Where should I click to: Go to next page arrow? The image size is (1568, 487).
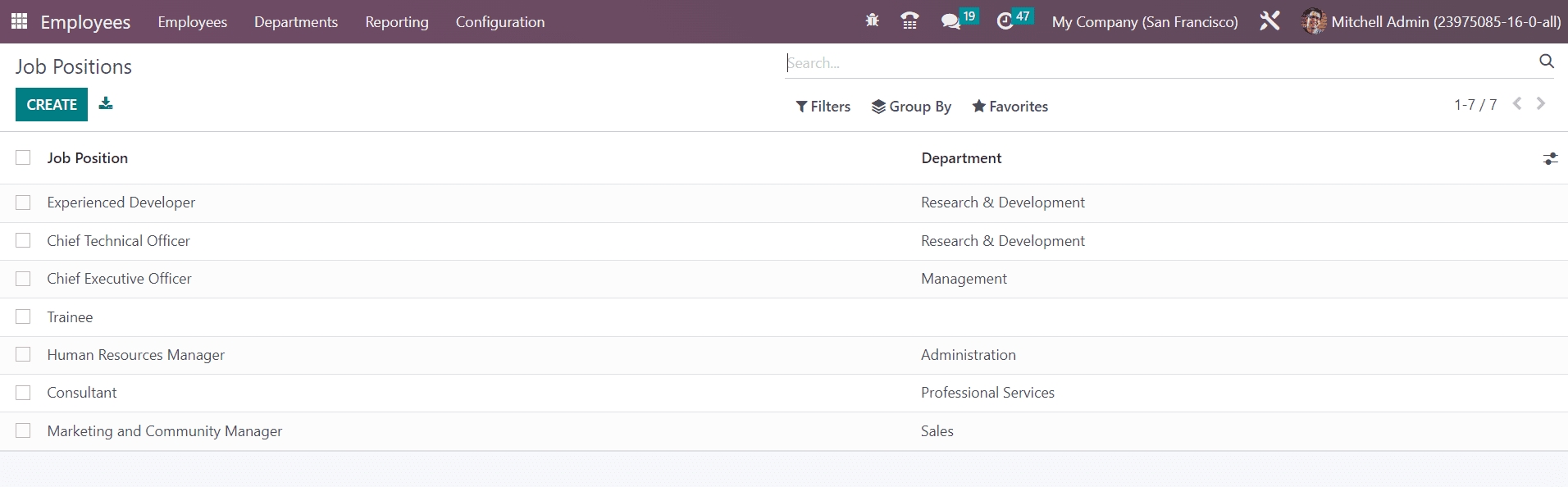click(x=1541, y=103)
